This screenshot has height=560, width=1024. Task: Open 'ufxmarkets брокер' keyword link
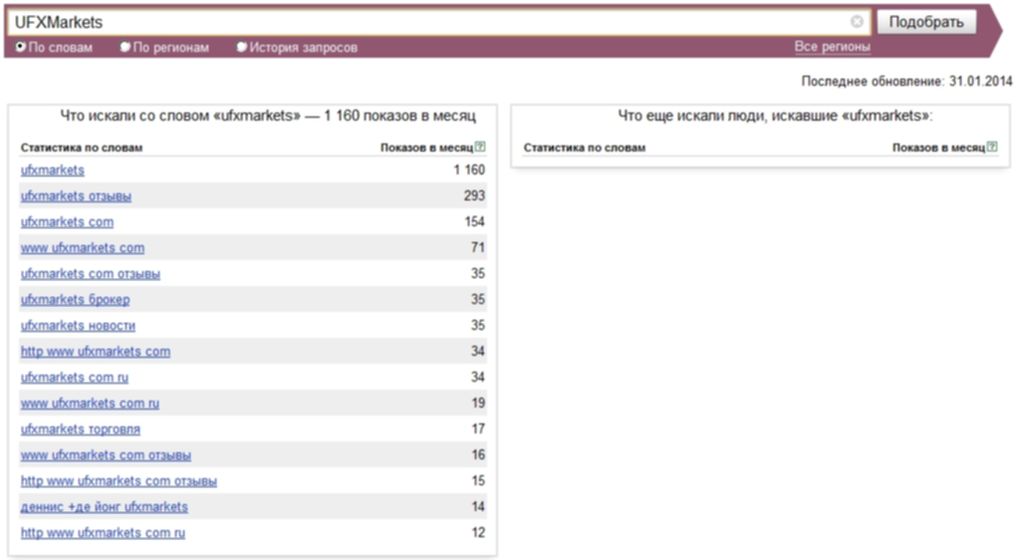click(x=75, y=300)
